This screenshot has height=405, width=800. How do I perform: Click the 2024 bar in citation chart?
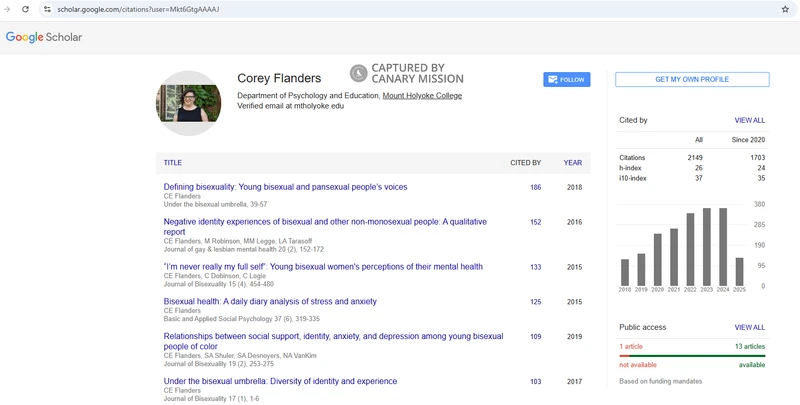[x=723, y=247]
